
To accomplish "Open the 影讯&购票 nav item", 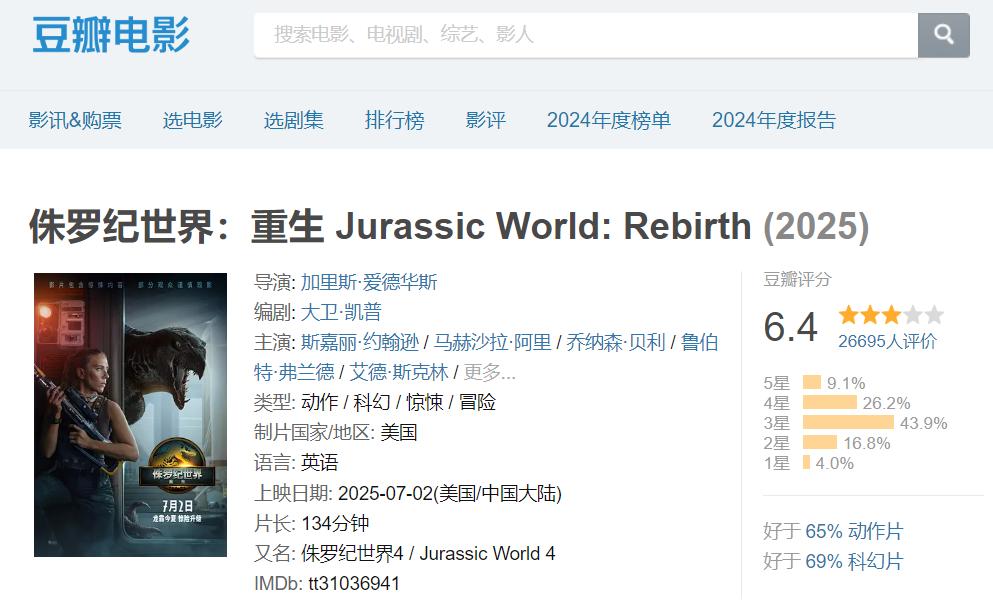I will coord(75,120).
